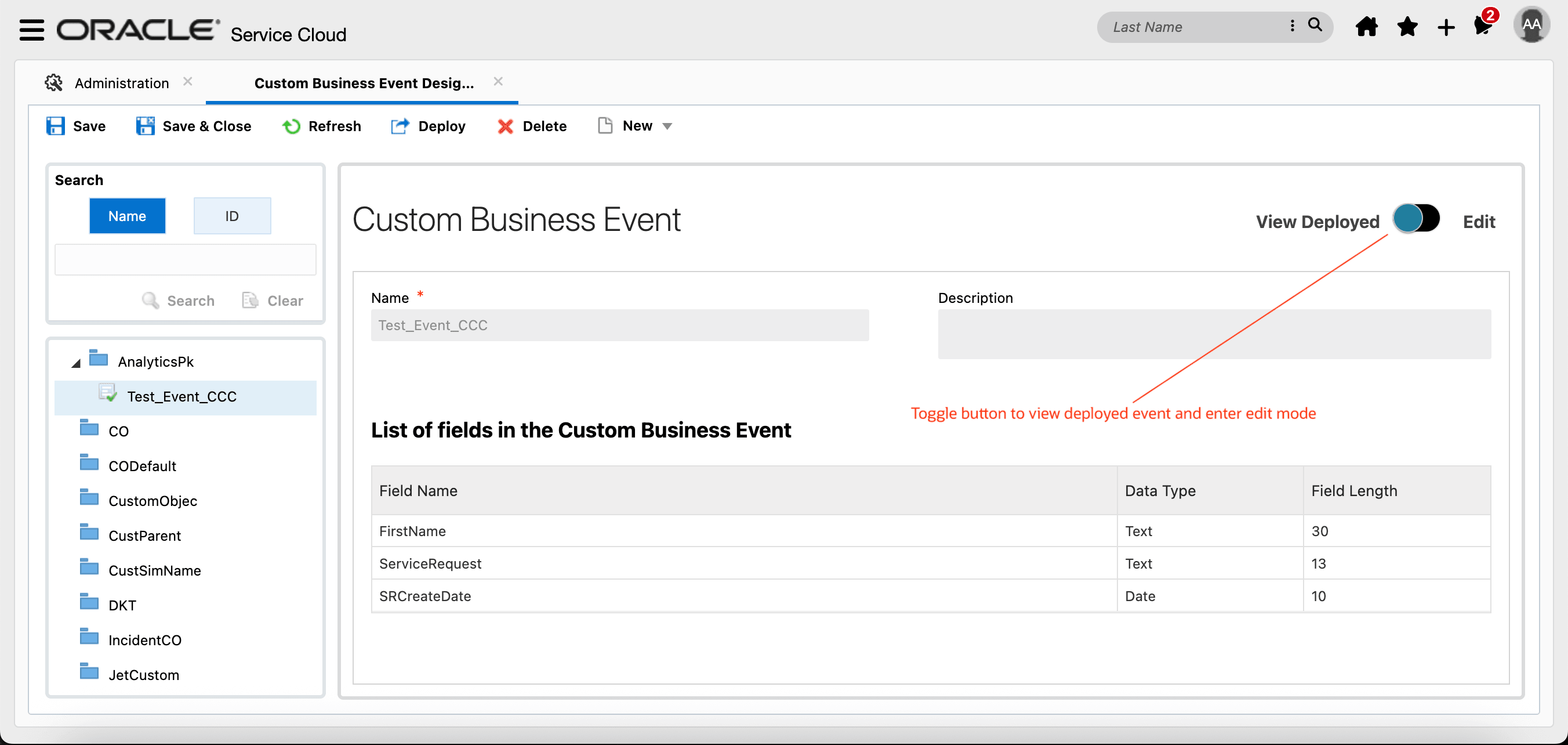Image resolution: width=1568 pixels, height=745 pixels.
Task: Select Test_Event_CCC in the tree
Action: (x=182, y=396)
